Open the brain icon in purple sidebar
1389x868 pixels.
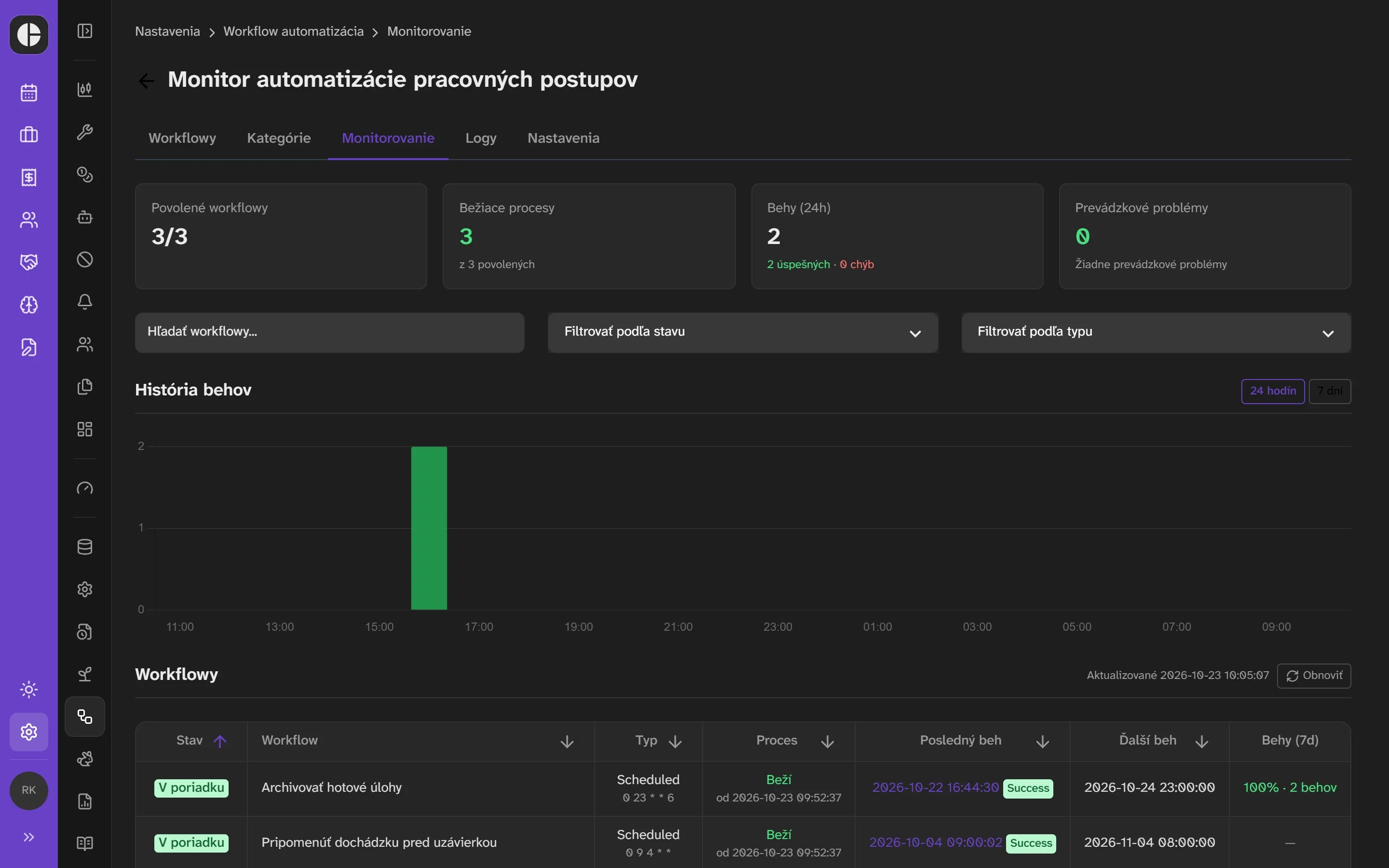coord(29,305)
